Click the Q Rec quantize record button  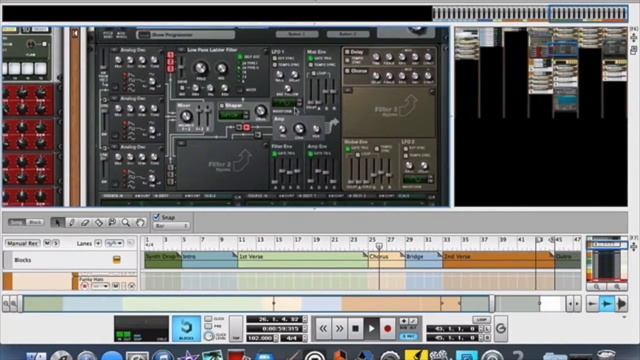point(408,336)
